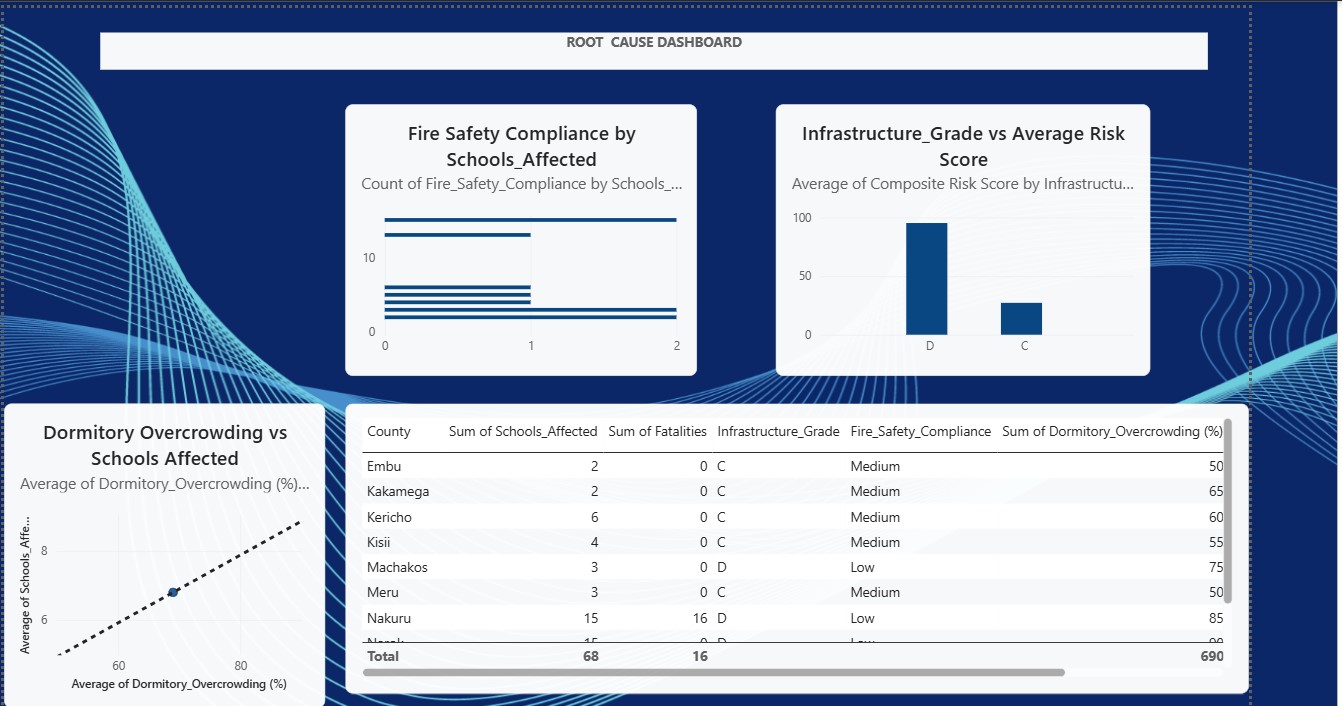Click the table's horizontal scrollbar thumb
1342x706 pixels.
[x=714, y=672]
